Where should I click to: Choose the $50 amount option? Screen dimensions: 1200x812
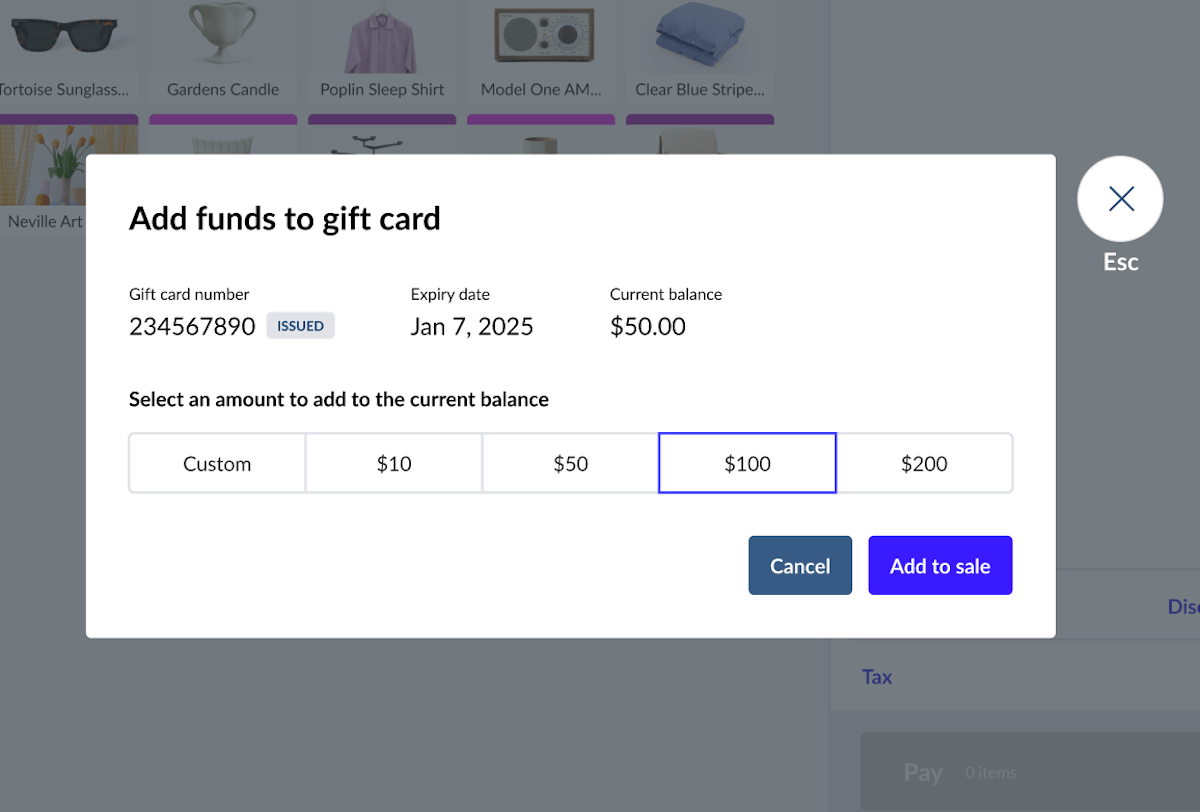[571, 464]
